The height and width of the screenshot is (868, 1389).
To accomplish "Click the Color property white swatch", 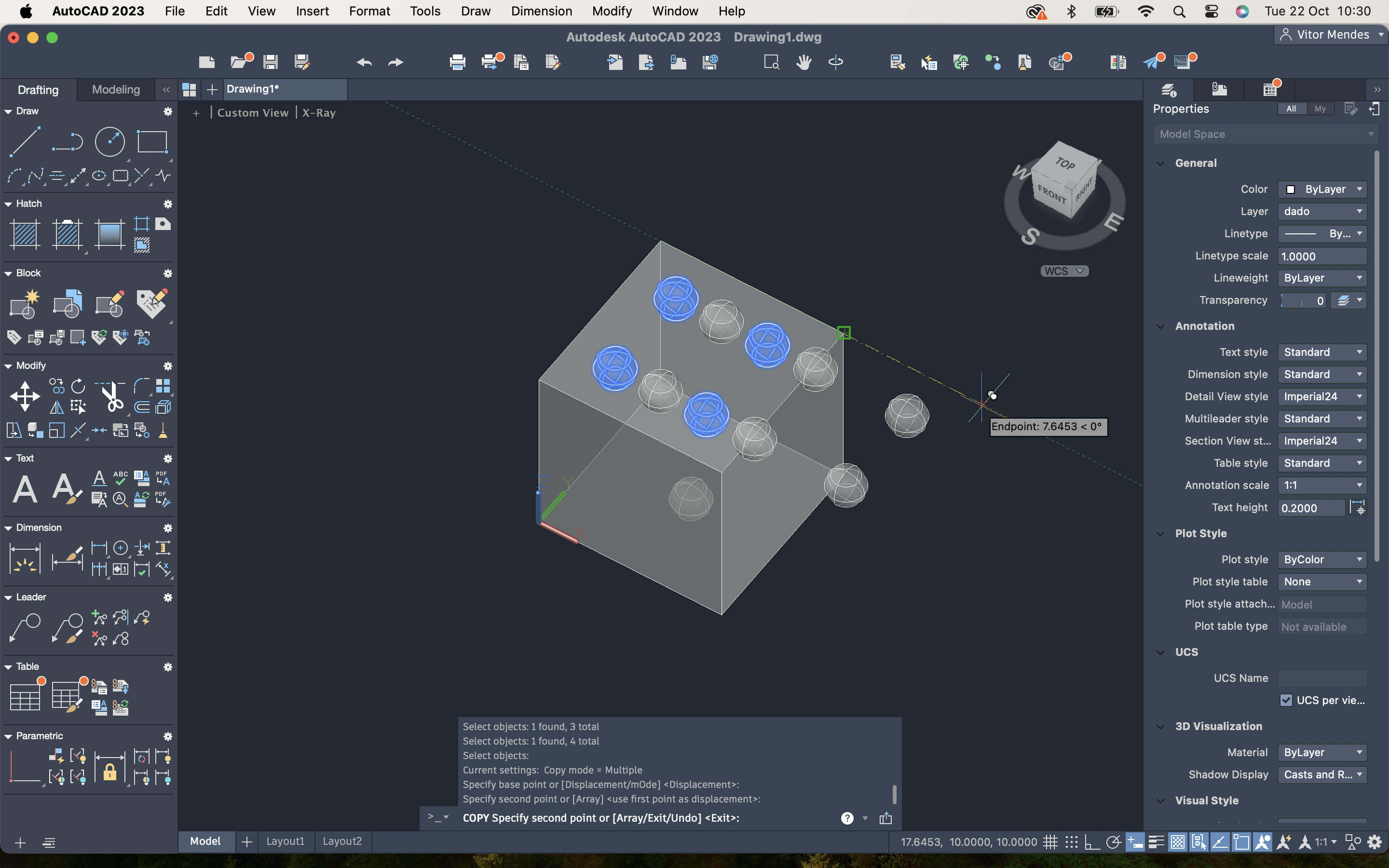I will click(x=1290, y=190).
